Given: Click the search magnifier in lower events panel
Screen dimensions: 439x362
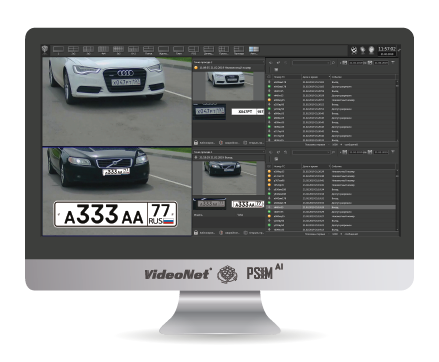Looking at the screenshot, I should coord(333,152).
